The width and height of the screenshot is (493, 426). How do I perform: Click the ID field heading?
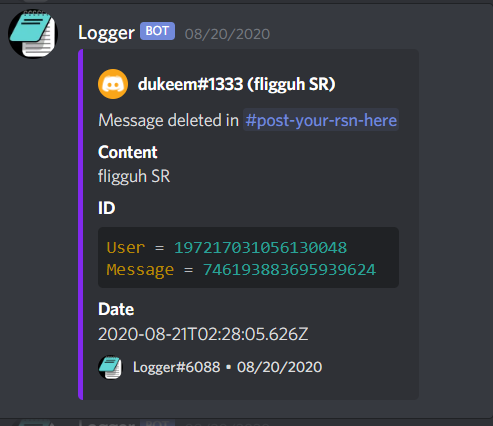click(107, 208)
